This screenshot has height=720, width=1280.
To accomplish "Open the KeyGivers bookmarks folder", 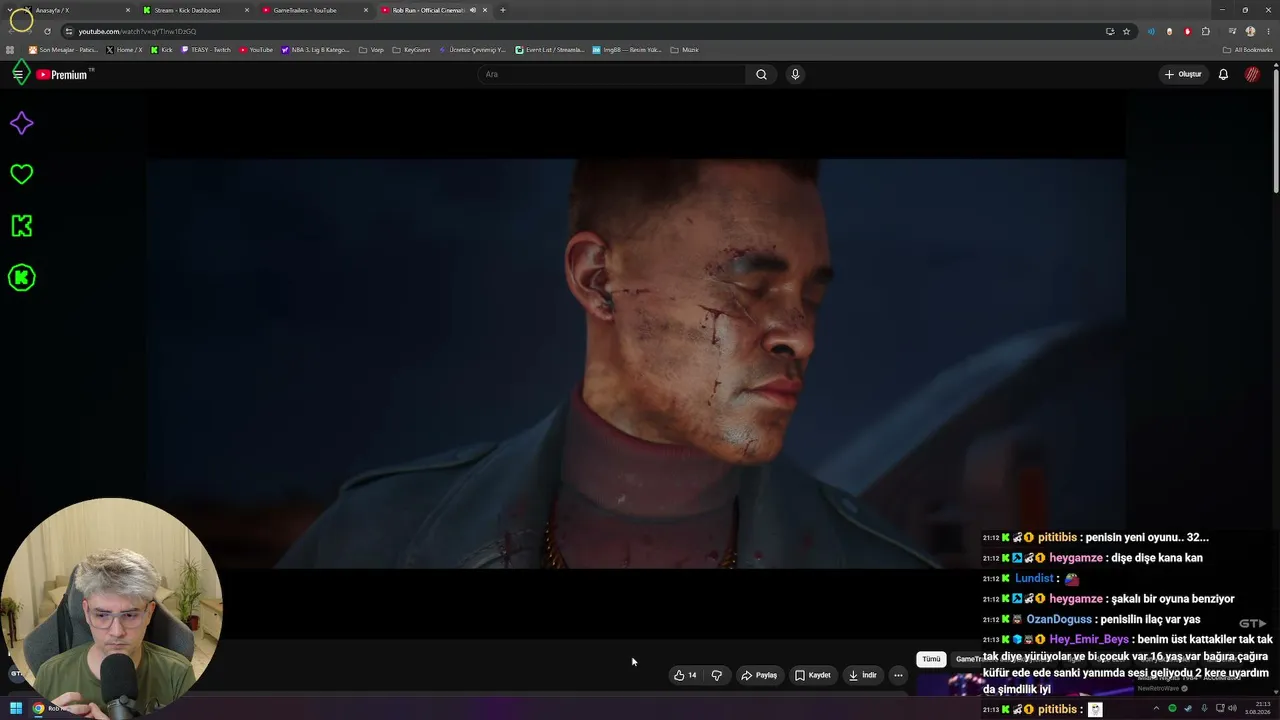I will pyautogui.click(x=411, y=50).
